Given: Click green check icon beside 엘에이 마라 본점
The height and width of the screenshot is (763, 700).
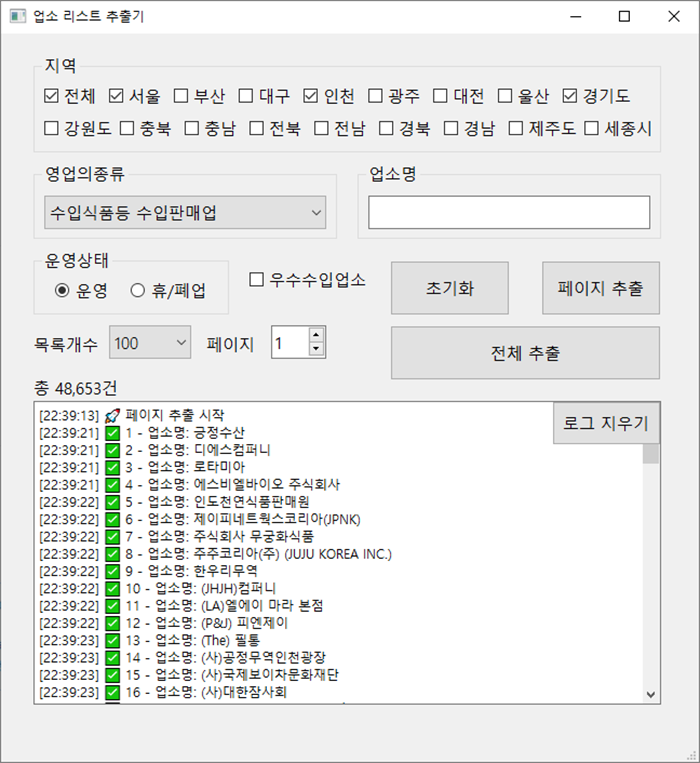Looking at the screenshot, I should click(x=112, y=606).
